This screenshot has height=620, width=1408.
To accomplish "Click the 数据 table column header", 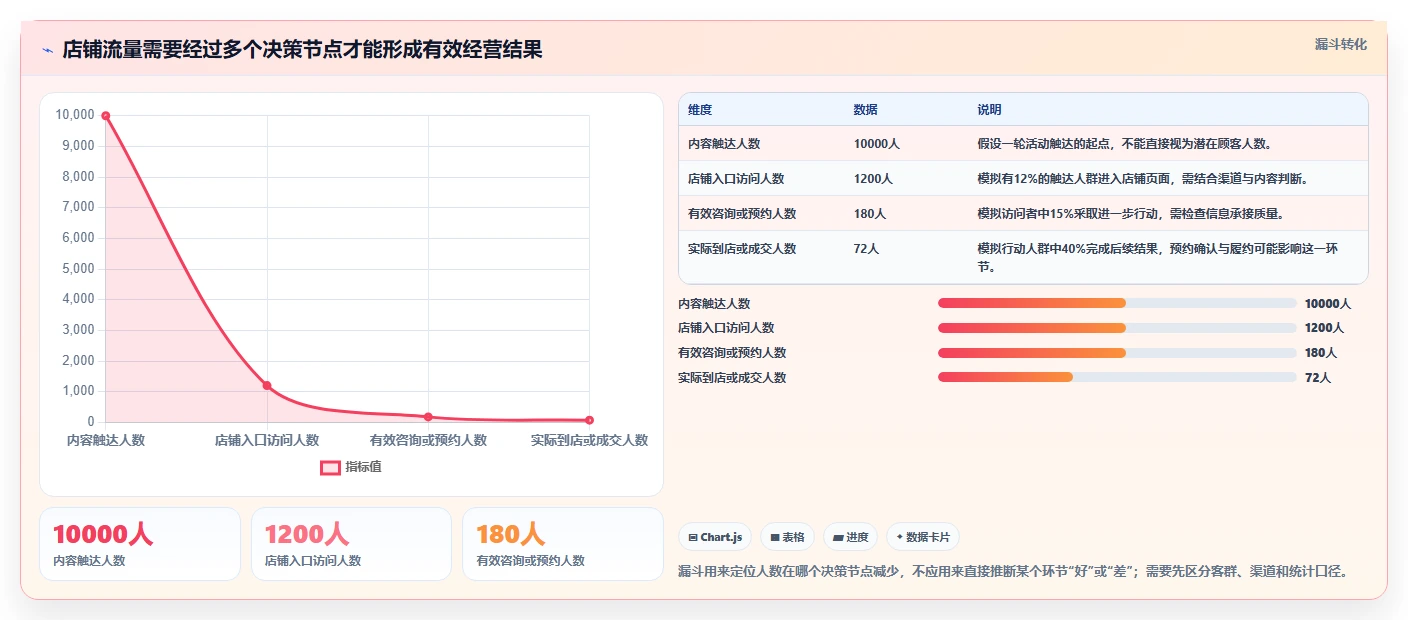I will pyautogui.click(x=866, y=109).
